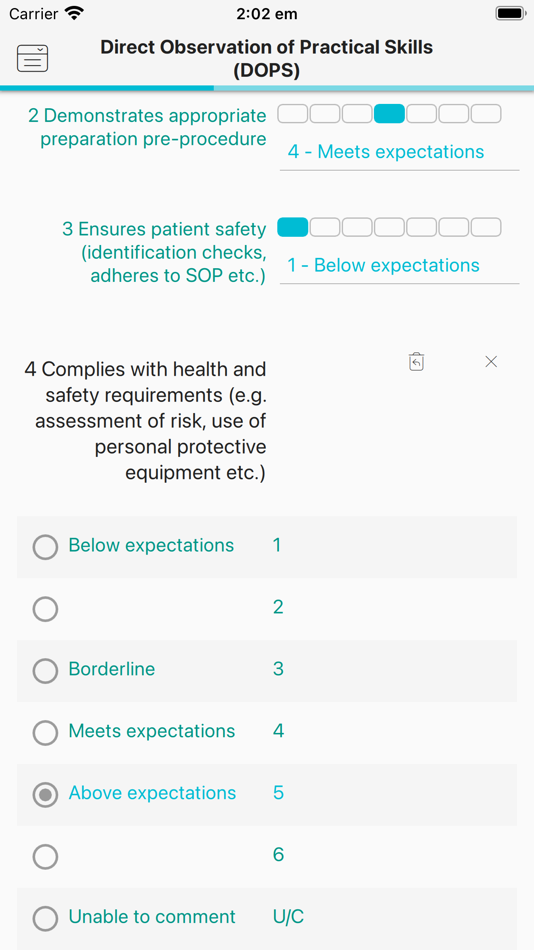
Task: Select the unlabeled option 6 radio button
Action: [45, 857]
